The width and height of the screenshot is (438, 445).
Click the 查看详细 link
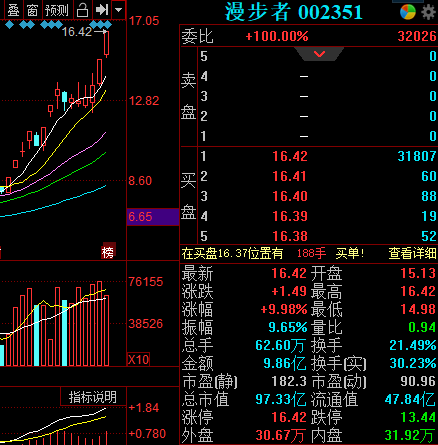click(x=412, y=254)
